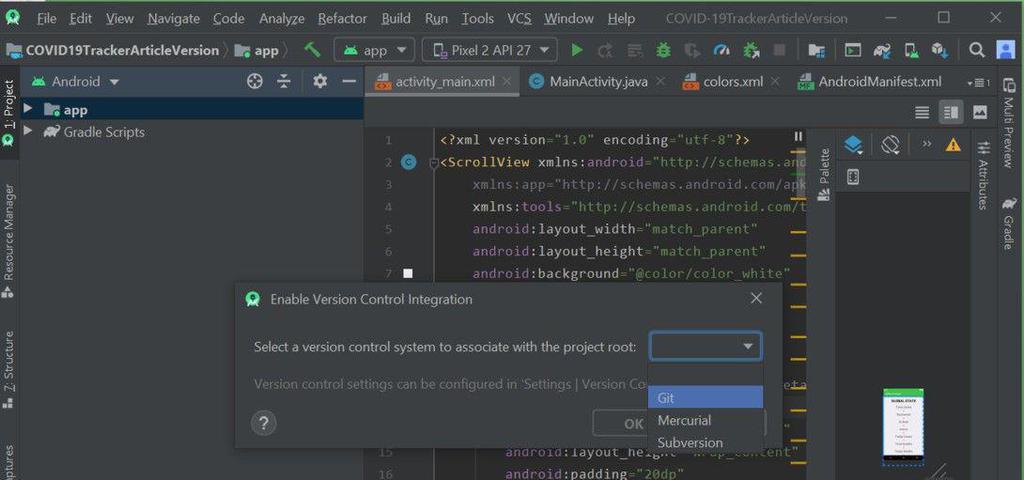Debug app with green bug icon
Image resolution: width=1024 pixels, height=480 pixels.
click(x=664, y=50)
